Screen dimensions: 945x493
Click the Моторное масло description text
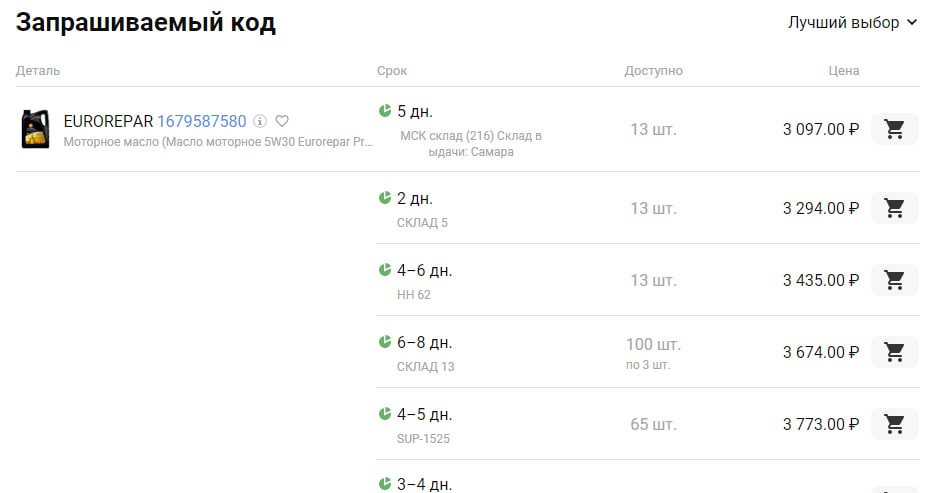tap(218, 142)
